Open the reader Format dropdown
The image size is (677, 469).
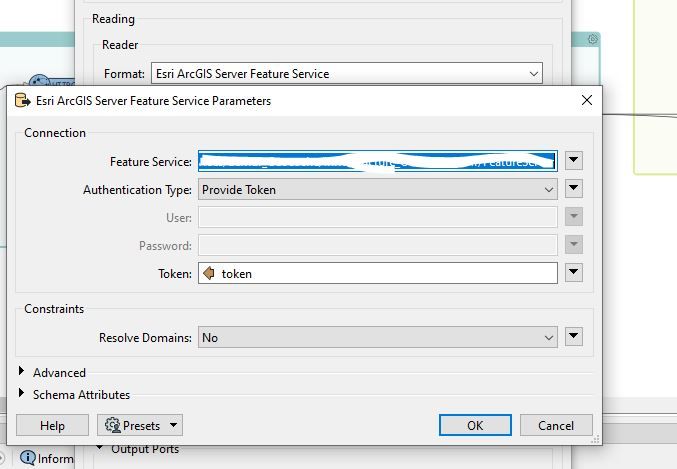pyautogui.click(x=346, y=73)
